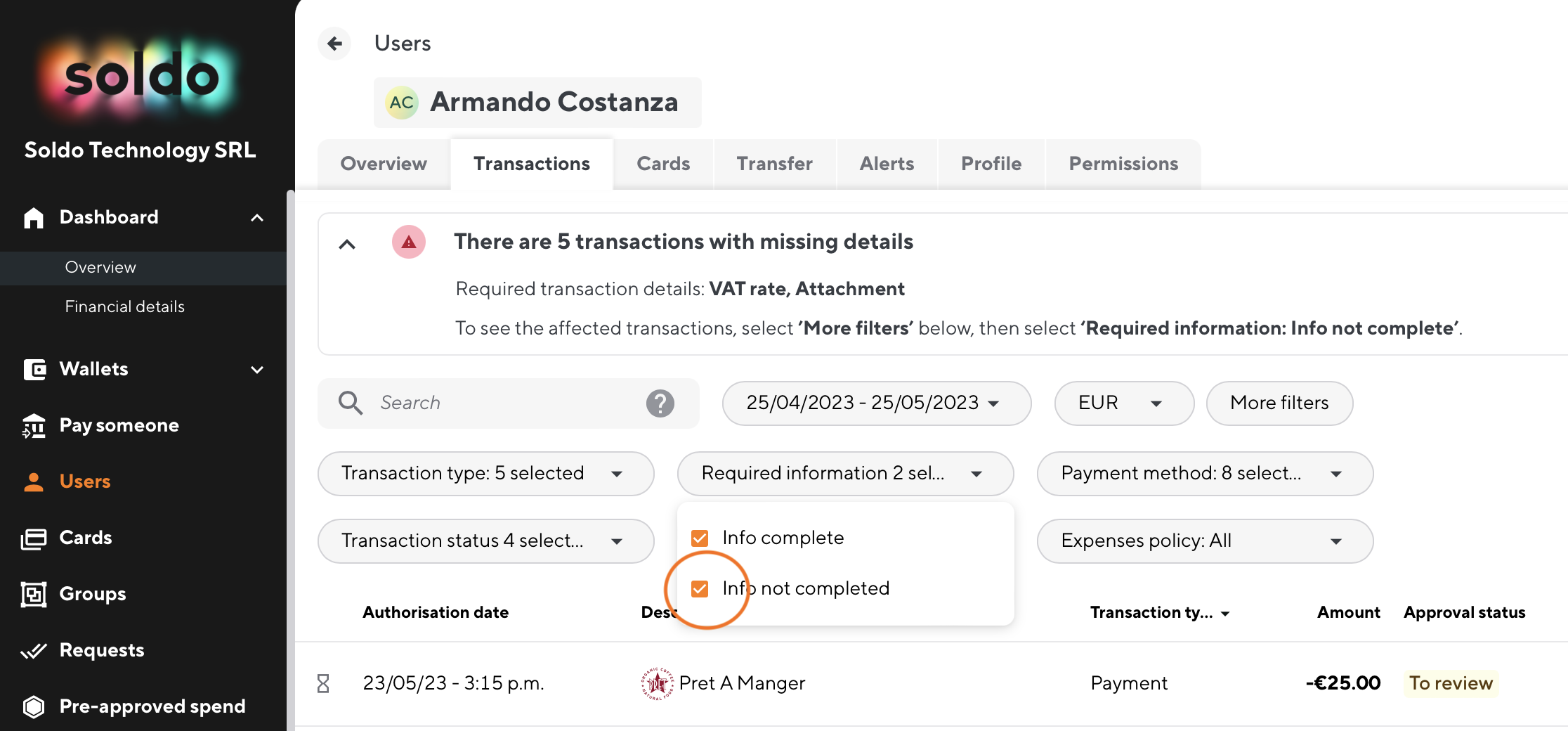Screen dimensions: 1568x731
Task: Open the Users section icon
Action: click(x=33, y=481)
